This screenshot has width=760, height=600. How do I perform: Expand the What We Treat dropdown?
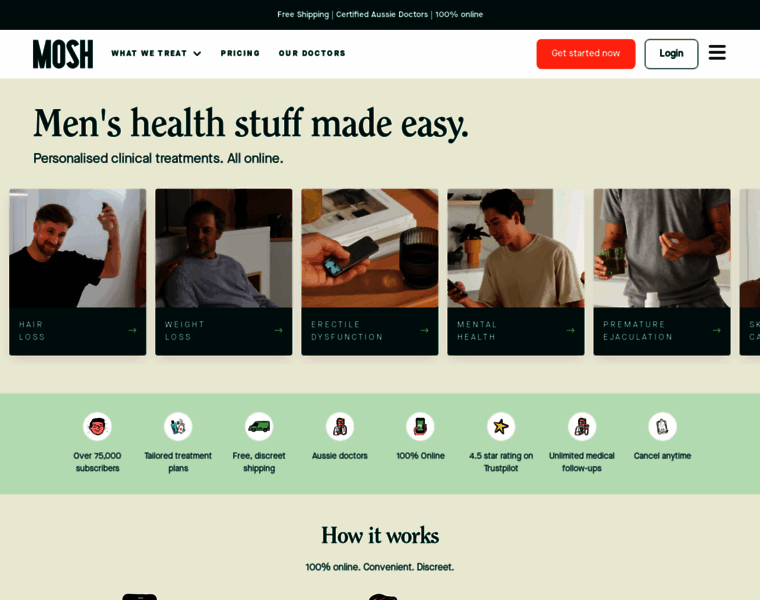(156, 53)
